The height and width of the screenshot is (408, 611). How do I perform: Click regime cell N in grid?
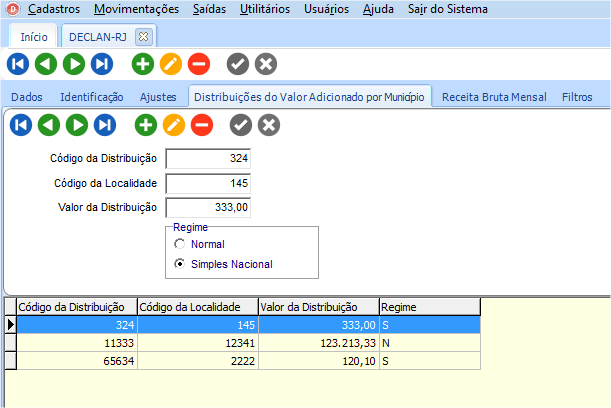(x=430, y=343)
